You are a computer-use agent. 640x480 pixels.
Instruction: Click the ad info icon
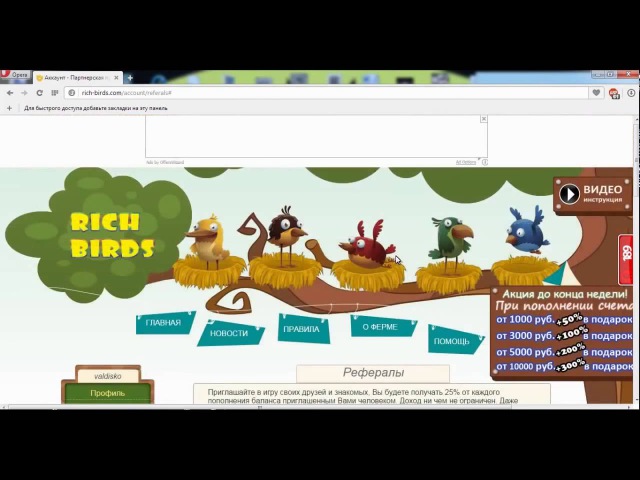tap(485, 162)
